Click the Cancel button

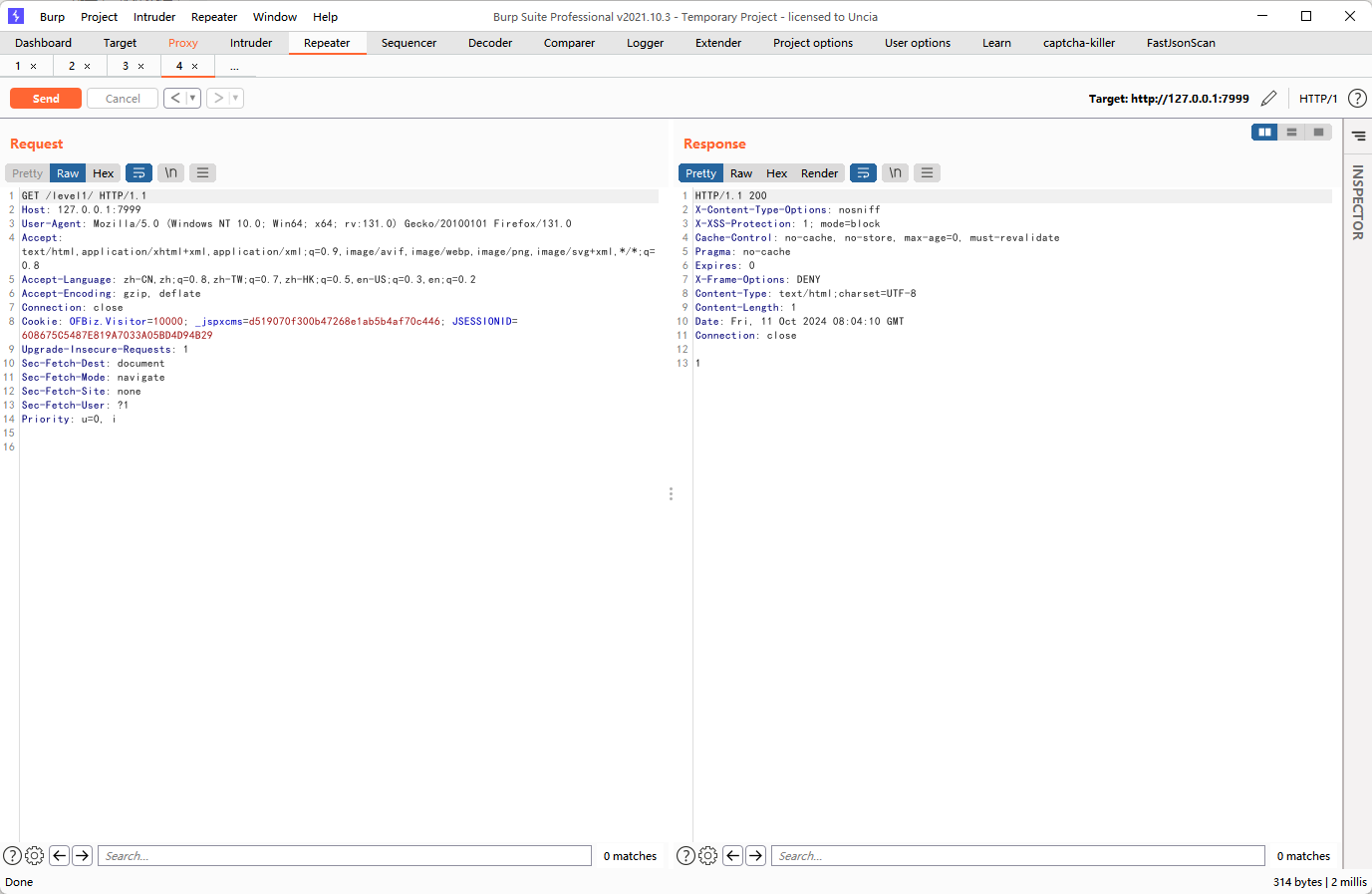tap(123, 99)
